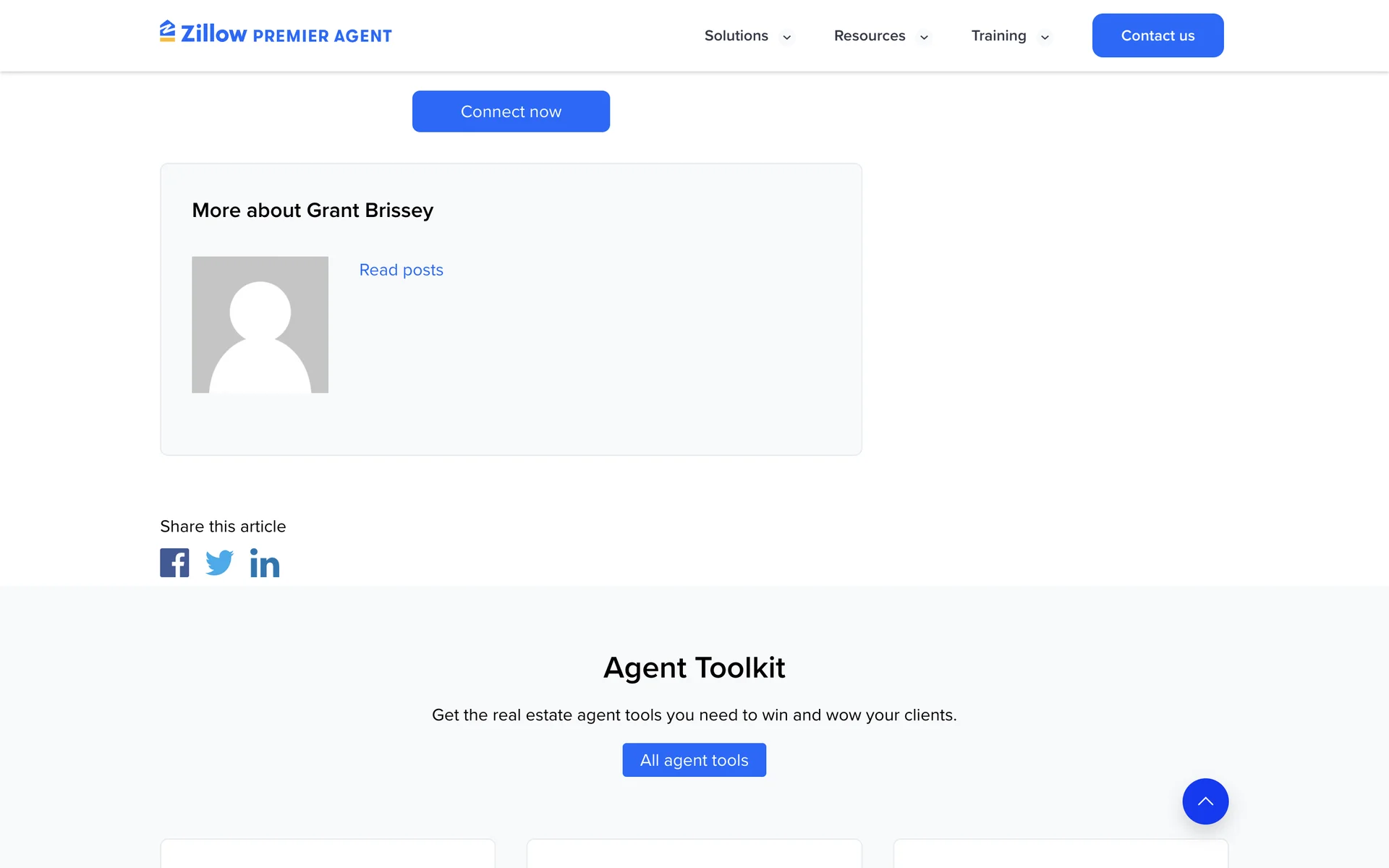This screenshot has width=1389, height=868.
Task: Click the third toolkit card at bottom right
Action: coord(1061,854)
